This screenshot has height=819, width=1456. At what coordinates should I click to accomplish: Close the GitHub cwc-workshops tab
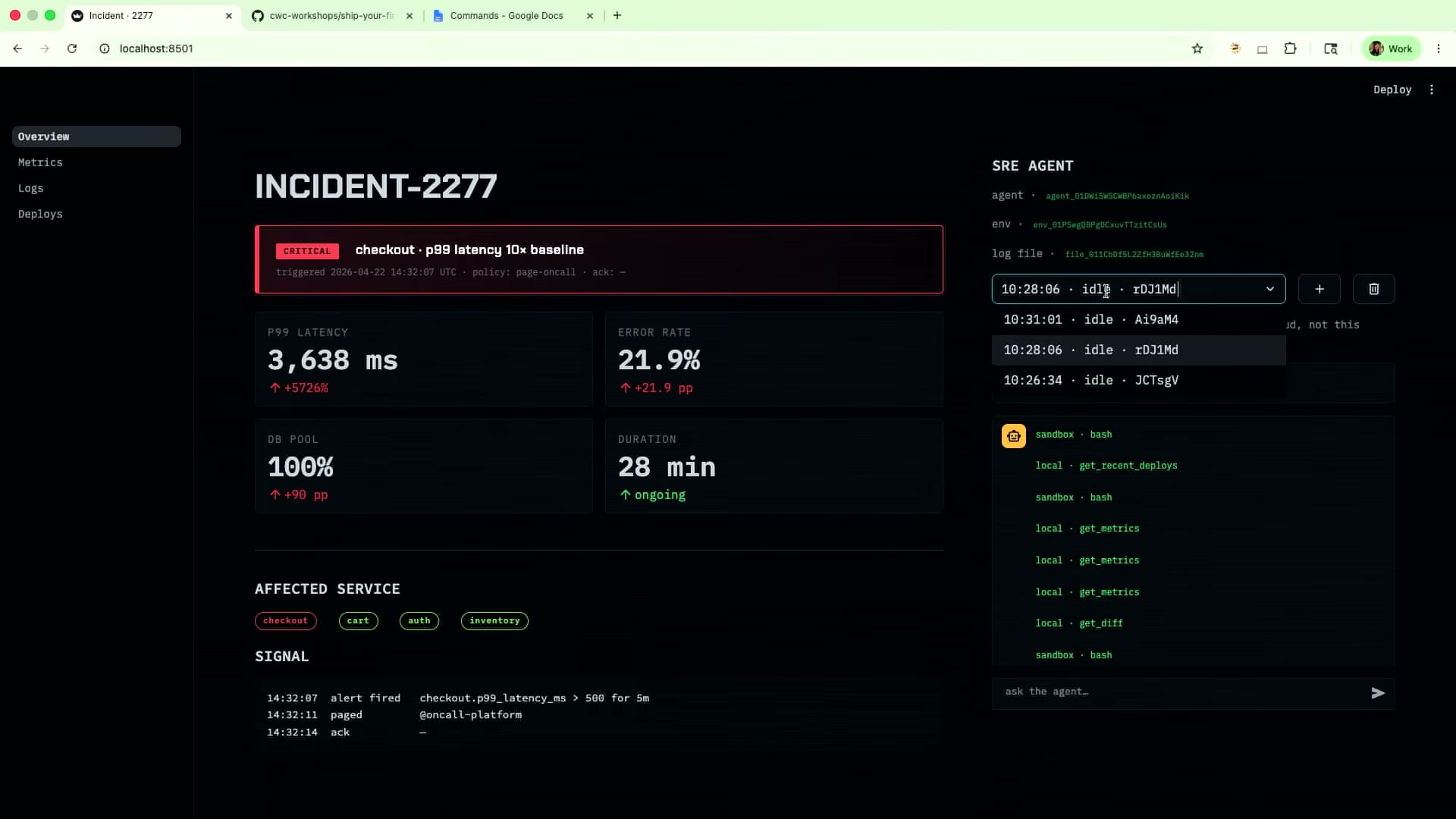[x=409, y=16]
